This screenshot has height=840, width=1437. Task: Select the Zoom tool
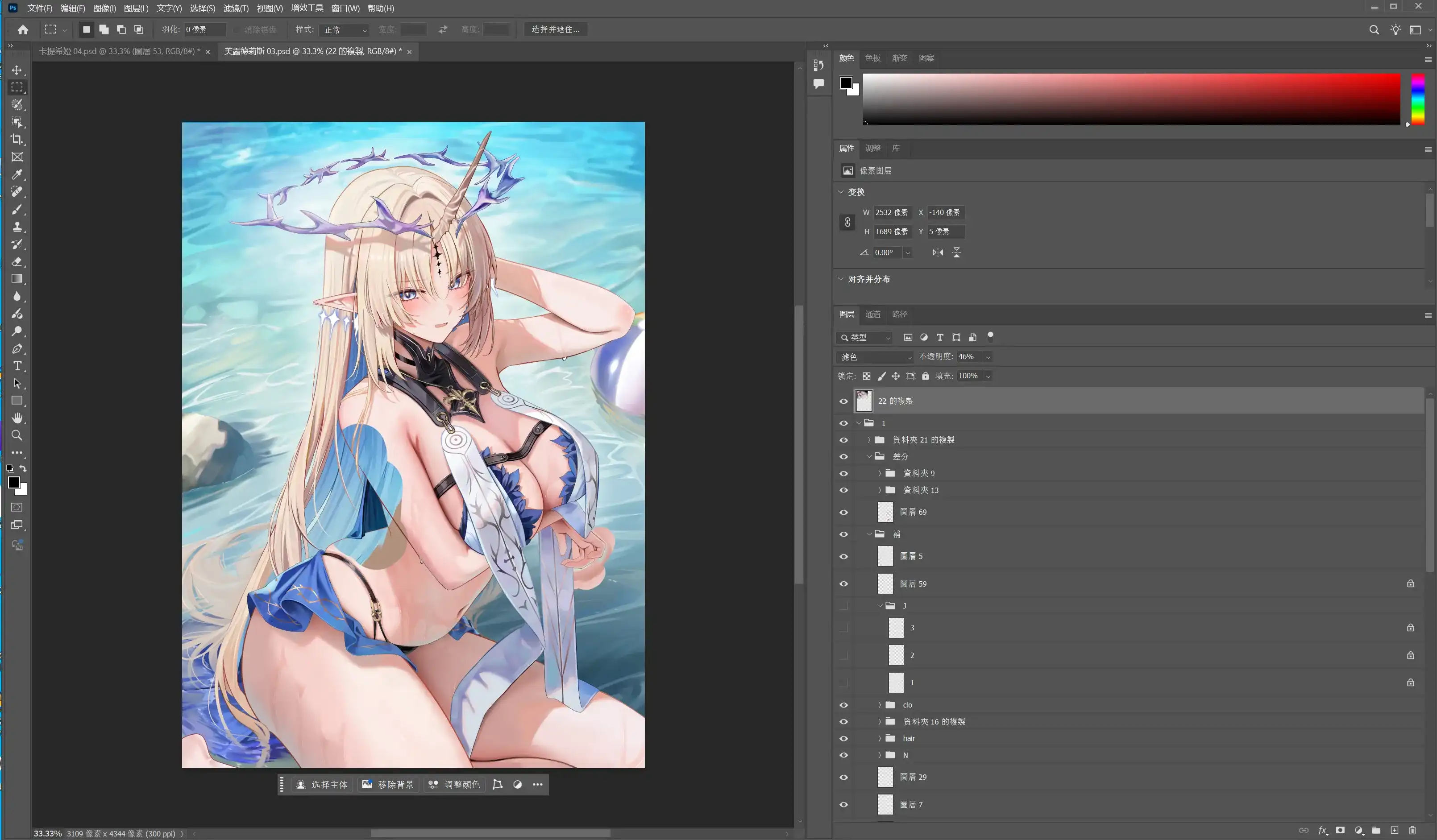(x=17, y=435)
